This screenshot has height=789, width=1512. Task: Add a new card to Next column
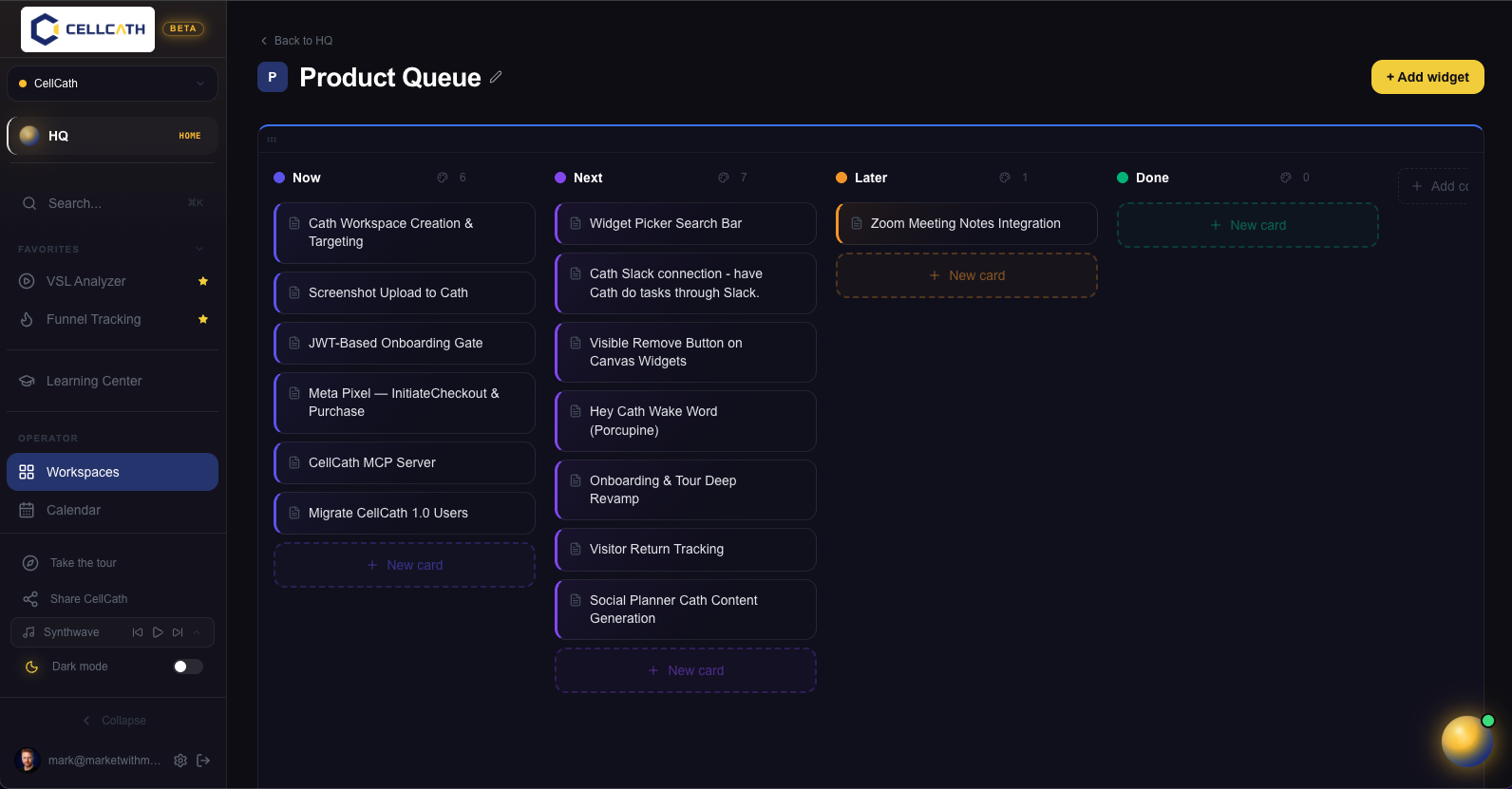tap(686, 670)
